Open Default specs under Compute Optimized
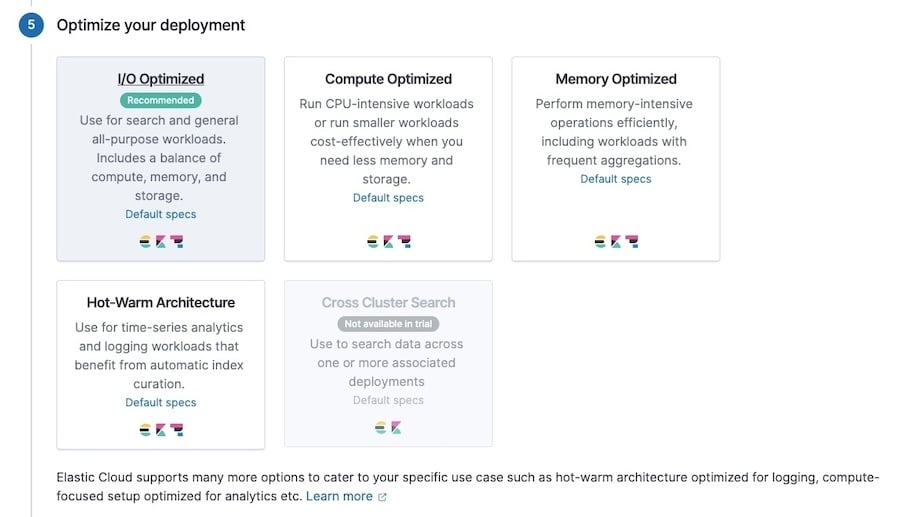900x517 pixels. click(x=388, y=198)
